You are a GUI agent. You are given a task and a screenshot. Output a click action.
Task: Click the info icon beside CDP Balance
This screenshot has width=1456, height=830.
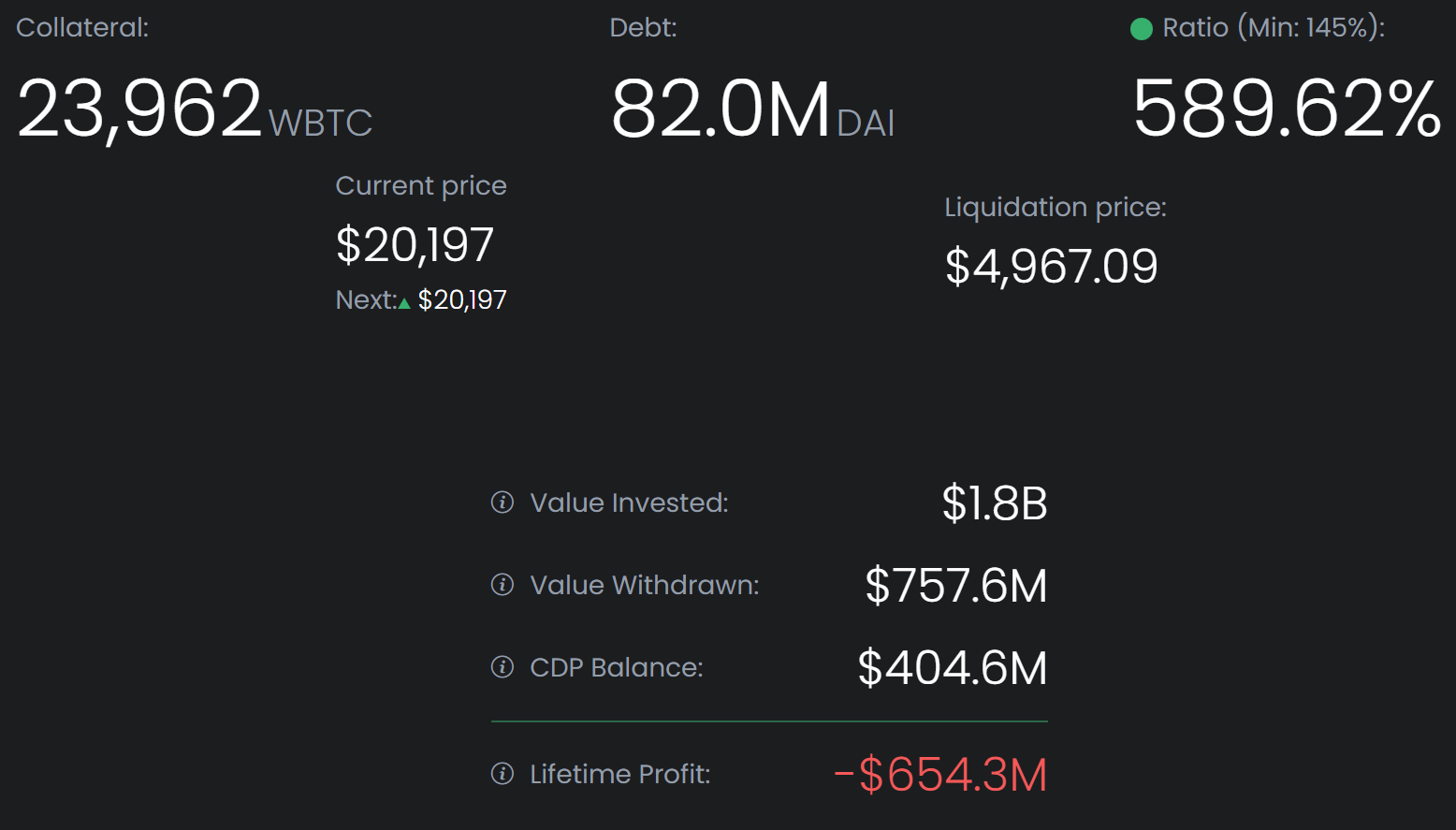[x=502, y=667]
